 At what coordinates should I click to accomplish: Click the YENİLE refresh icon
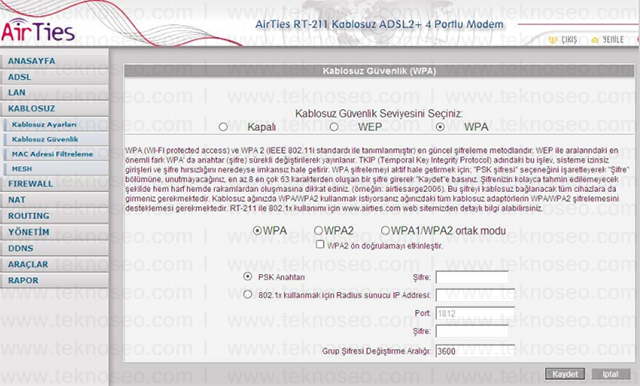pyautogui.click(x=595, y=40)
